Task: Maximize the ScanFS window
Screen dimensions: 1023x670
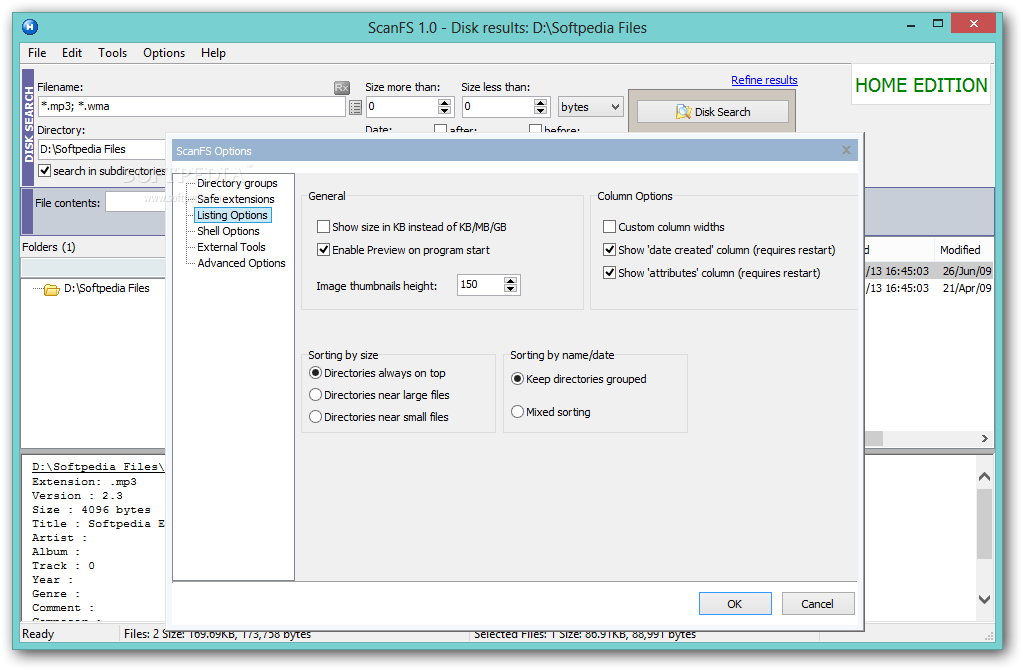Action: click(x=938, y=23)
